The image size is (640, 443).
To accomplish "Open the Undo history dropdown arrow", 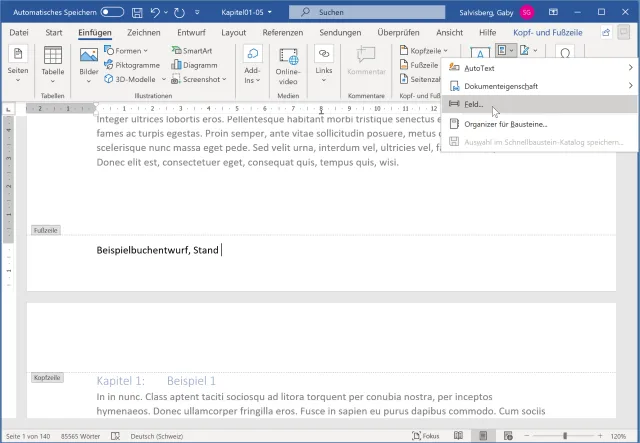I will tap(166, 12).
